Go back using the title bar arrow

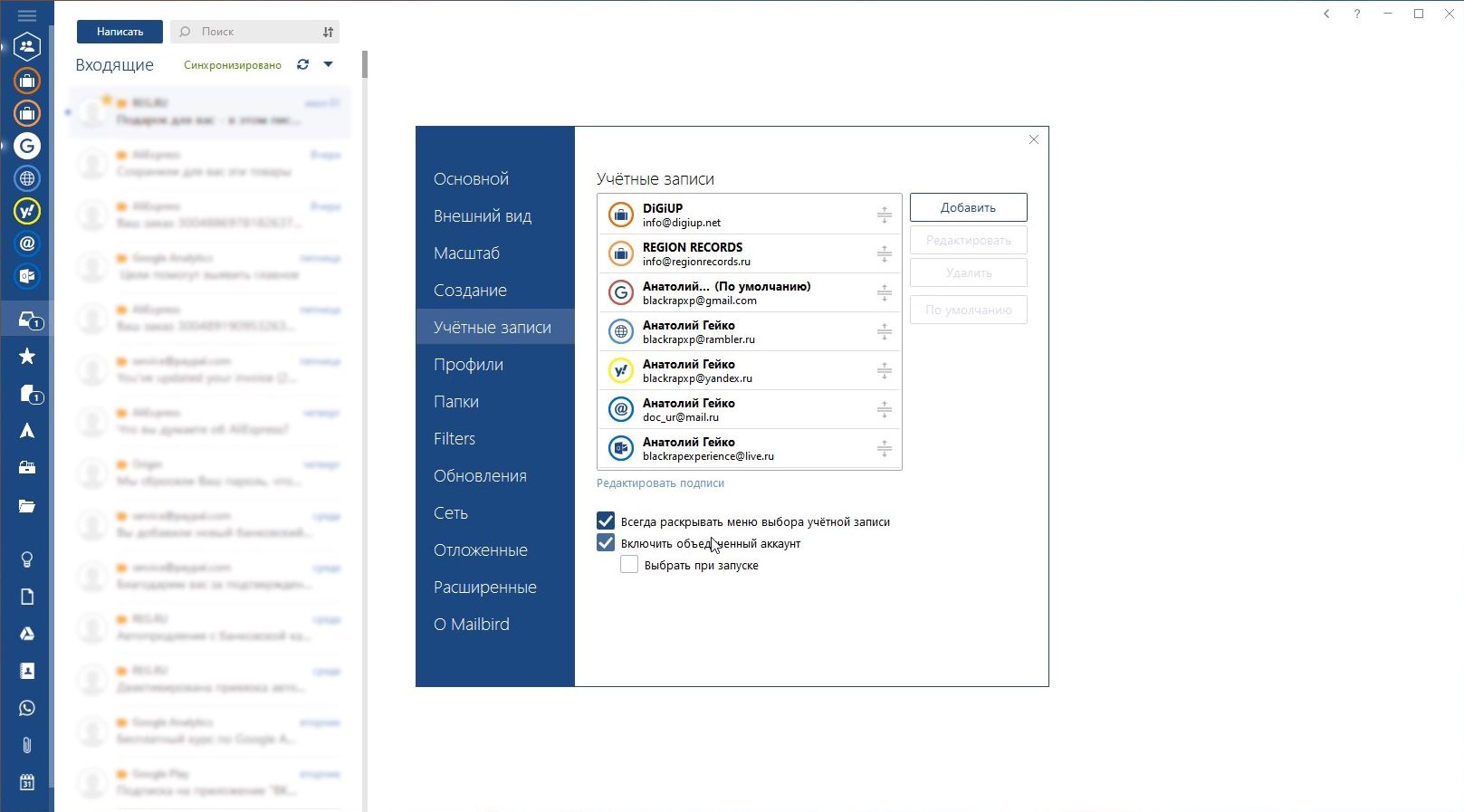1326,14
